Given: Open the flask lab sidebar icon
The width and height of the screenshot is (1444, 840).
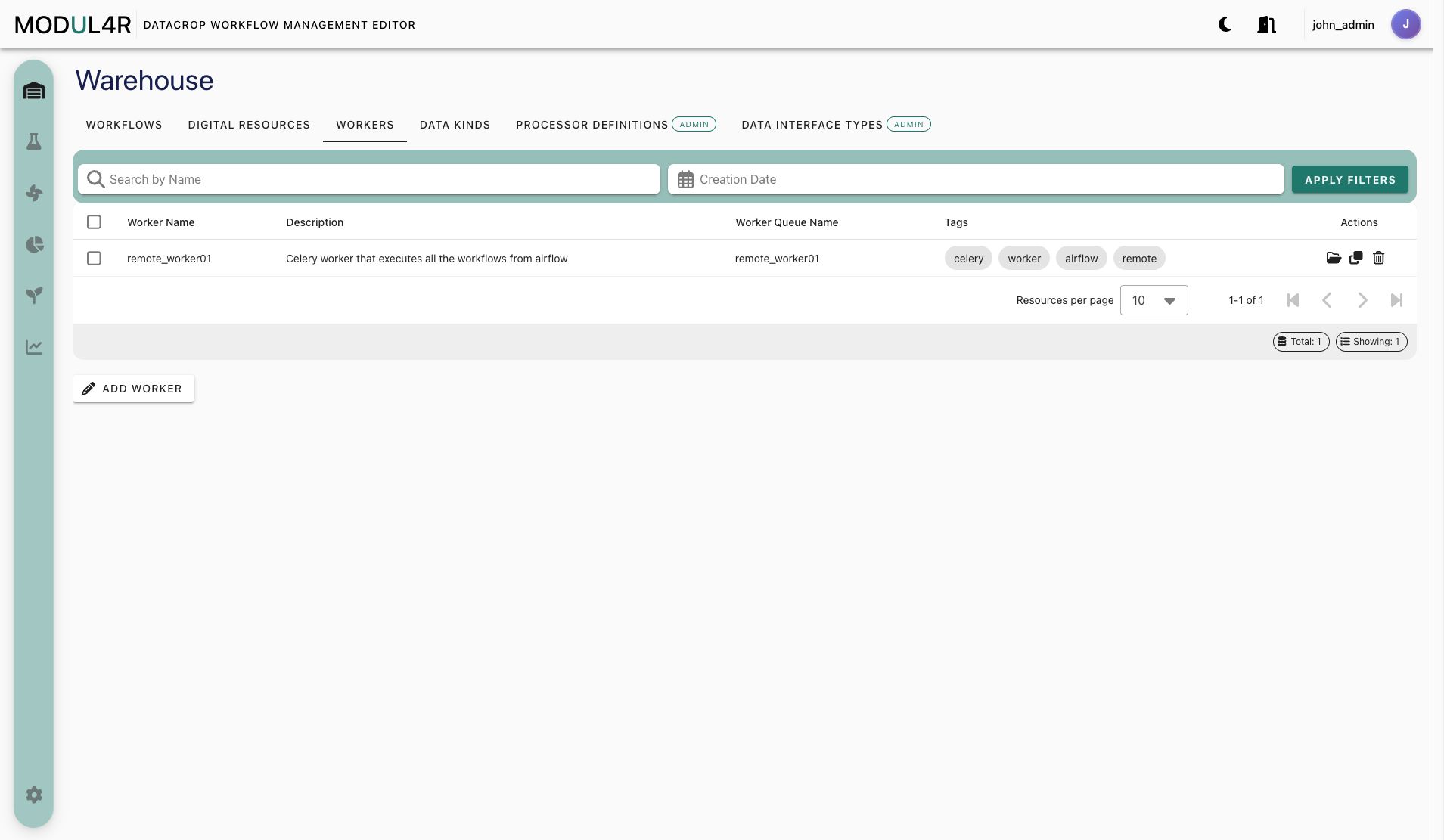Looking at the screenshot, I should tap(34, 141).
